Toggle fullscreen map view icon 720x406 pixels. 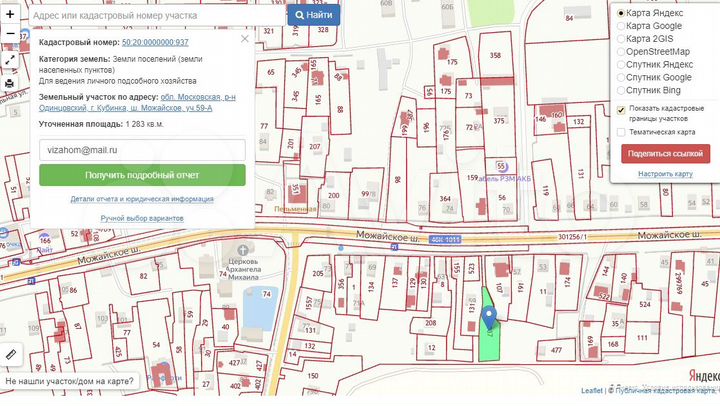pos(10,60)
